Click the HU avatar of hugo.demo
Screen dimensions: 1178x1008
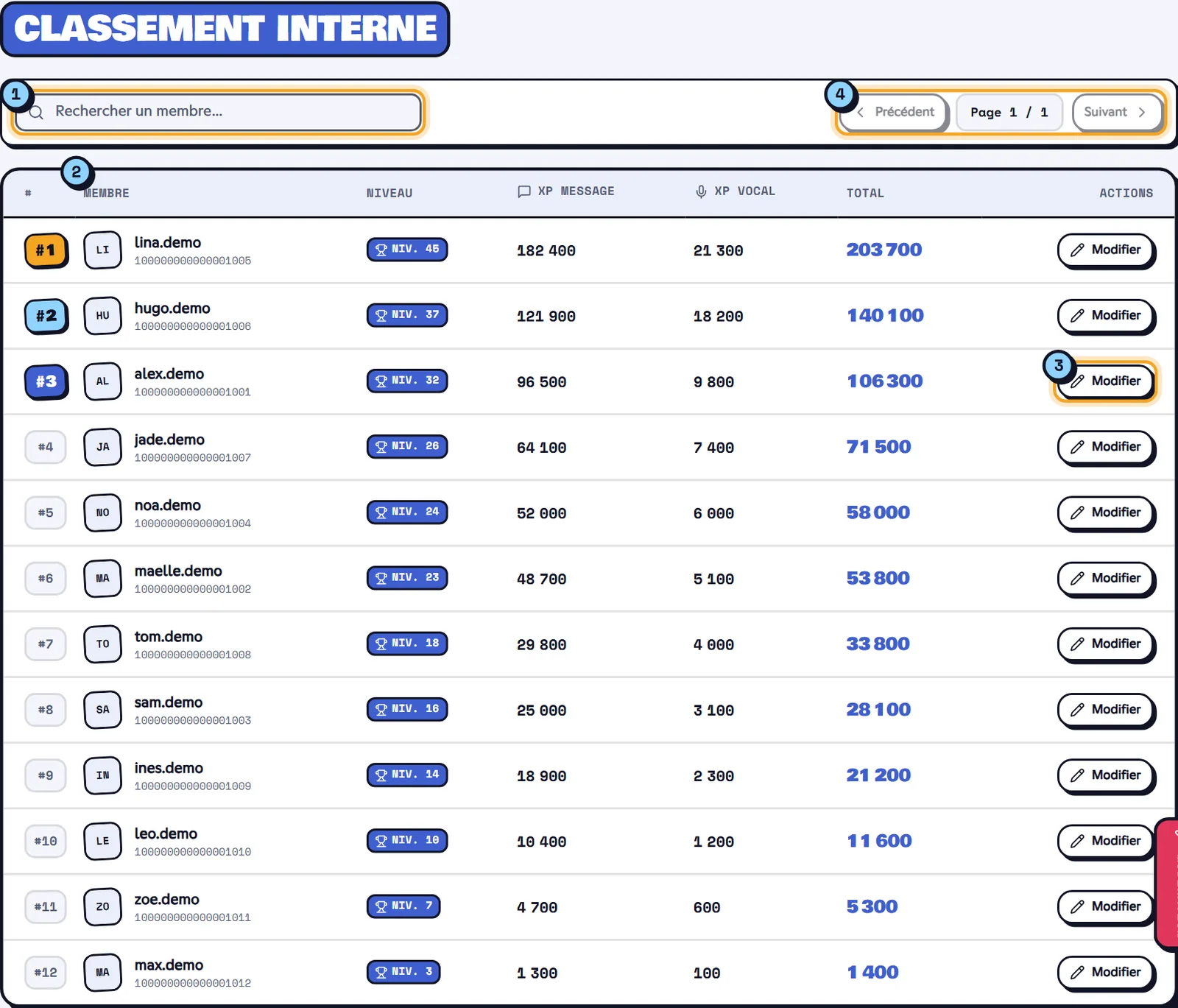pos(102,316)
